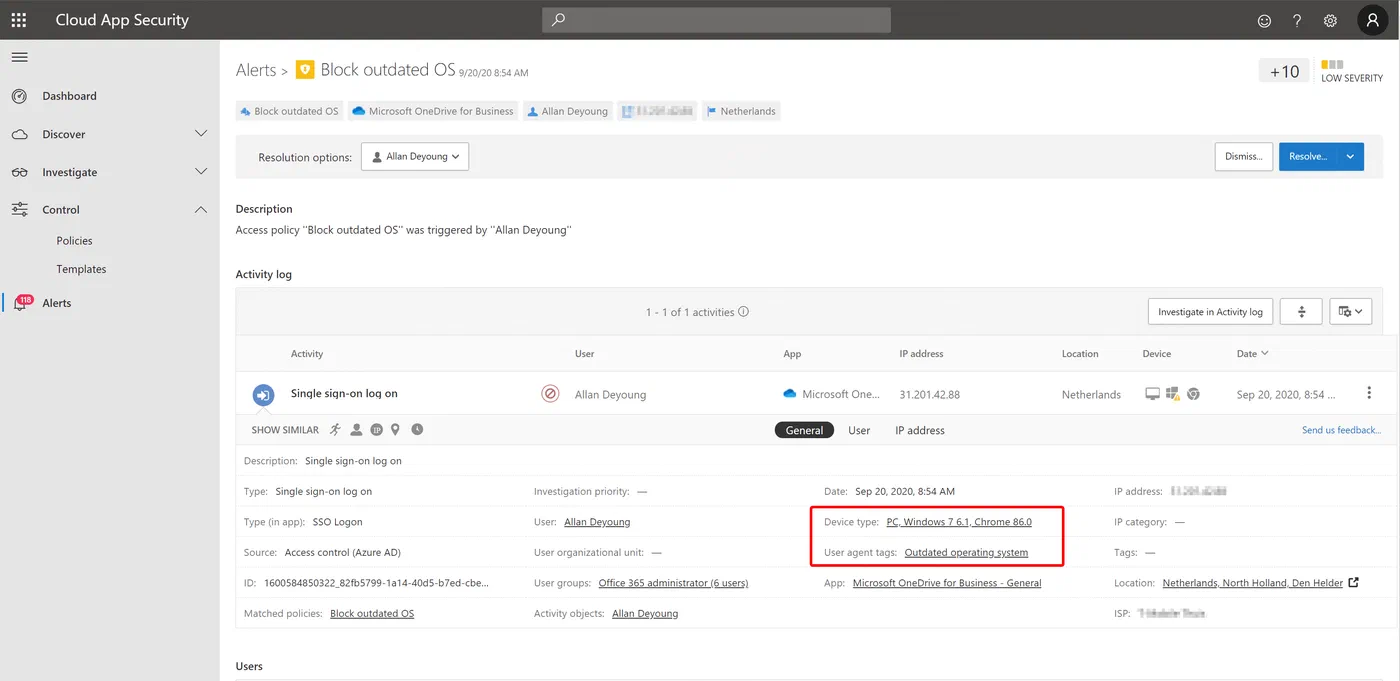Click the activities info icon
The image size is (1400, 681).
[743, 312]
